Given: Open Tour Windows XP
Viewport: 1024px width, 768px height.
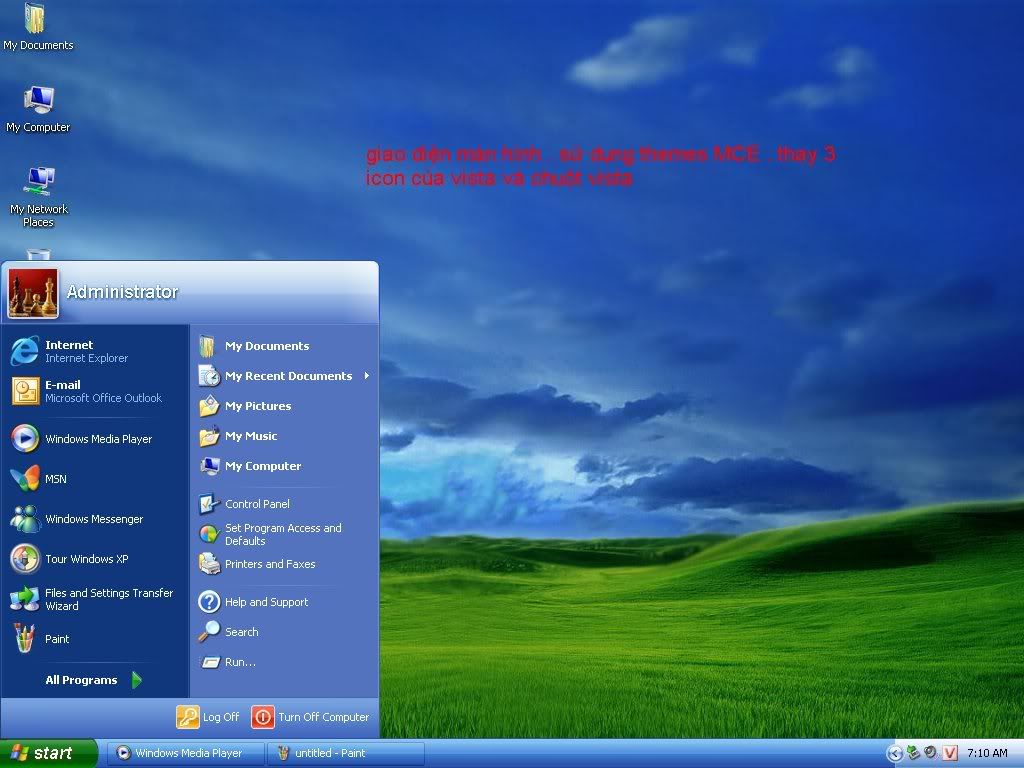Looking at the screenshot, I should pos(95,559).
